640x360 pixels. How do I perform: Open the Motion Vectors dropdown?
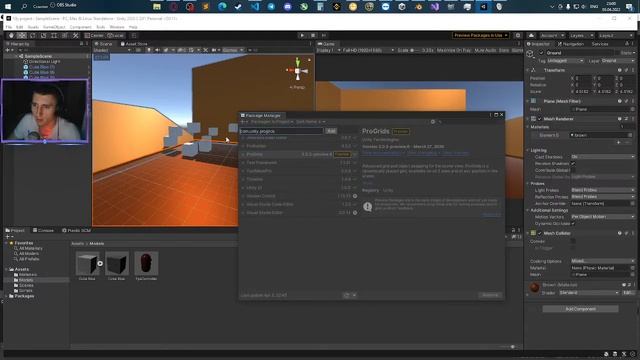(x=603, y=217)
